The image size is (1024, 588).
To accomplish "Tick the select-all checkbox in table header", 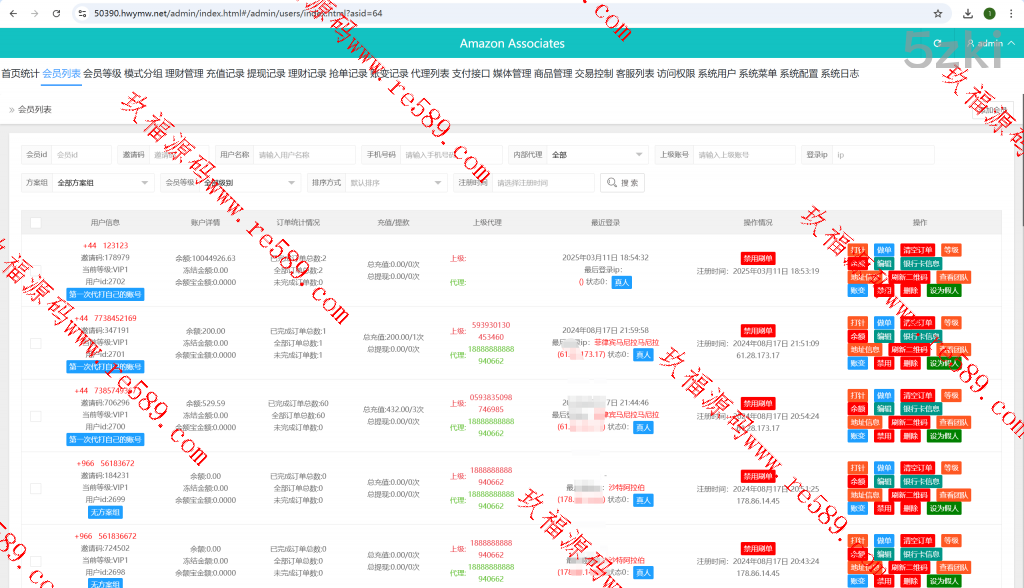I will click(36, 223).
